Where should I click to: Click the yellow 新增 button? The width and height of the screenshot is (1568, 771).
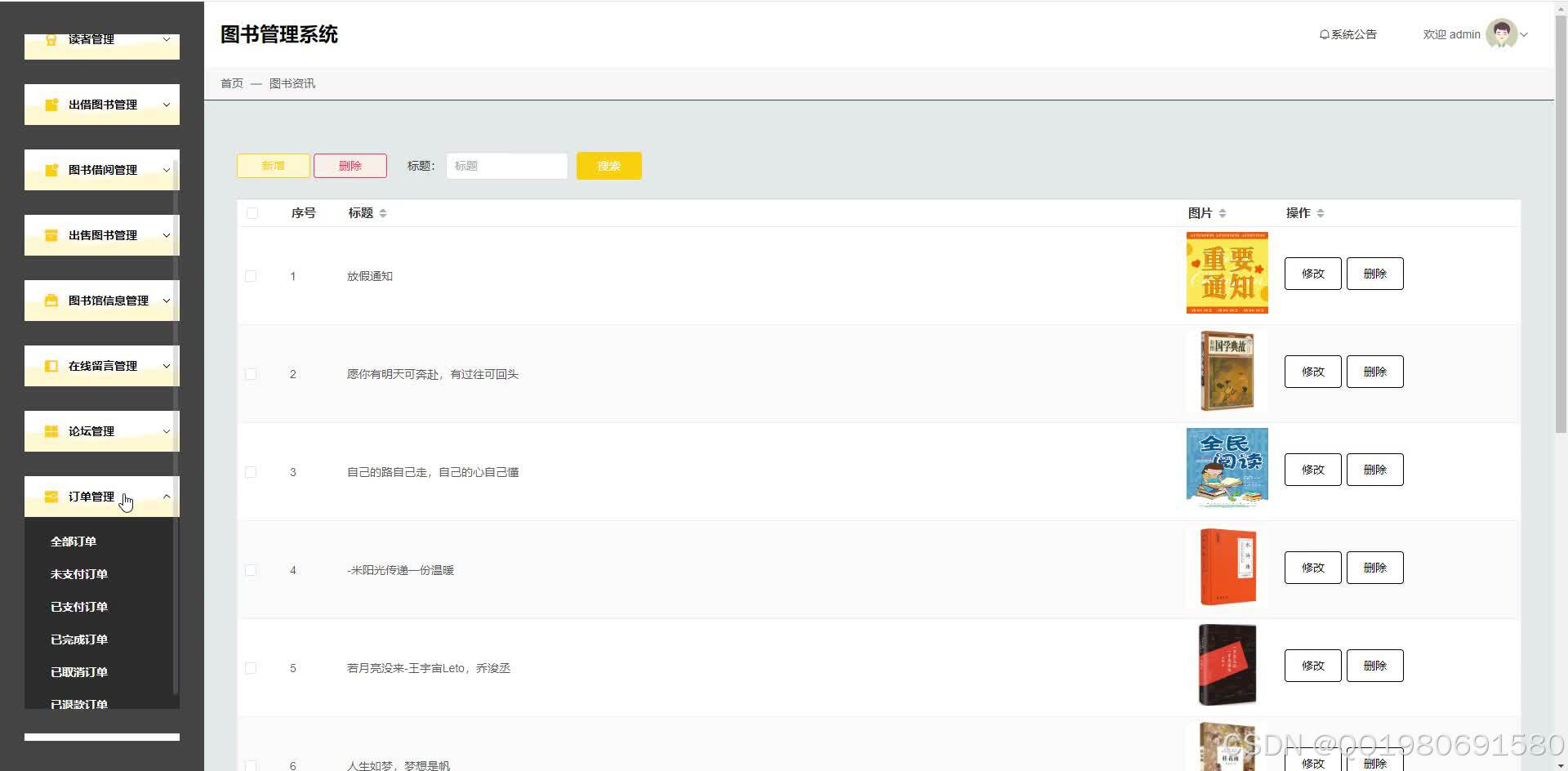(x=273, y=166)
